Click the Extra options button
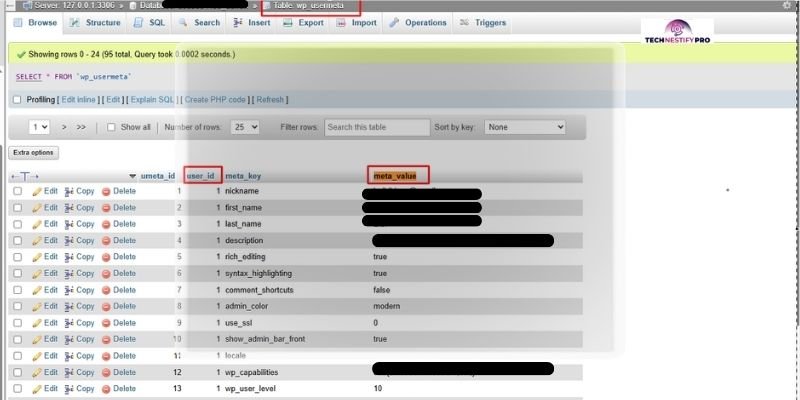The width and height of the screenshot is (800, 400). 34,153
